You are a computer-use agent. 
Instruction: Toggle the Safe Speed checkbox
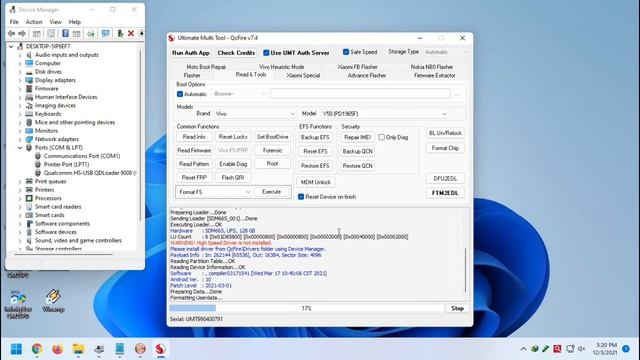[346, 52]
